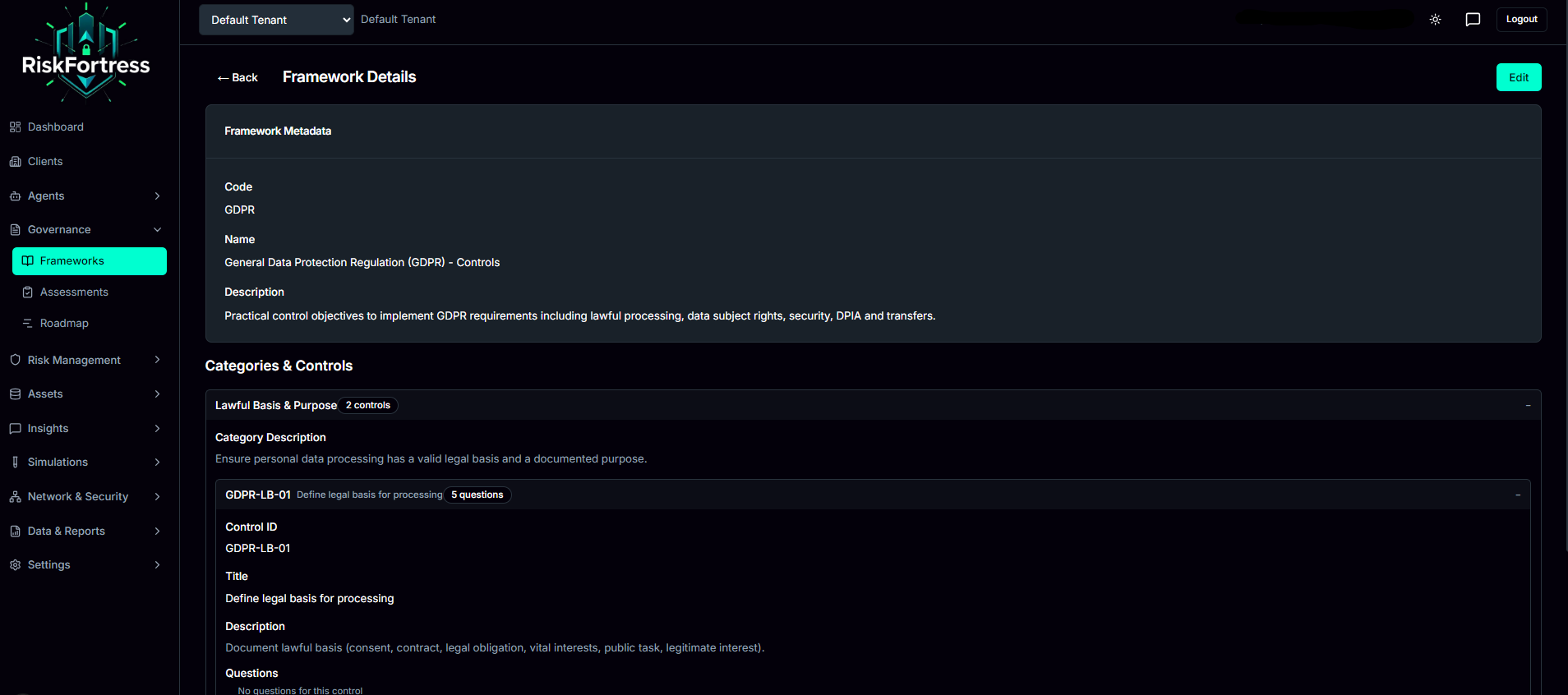Select the Frameworks menu item
Viewport: 1568px width, 695px height.
click(89, 261)
